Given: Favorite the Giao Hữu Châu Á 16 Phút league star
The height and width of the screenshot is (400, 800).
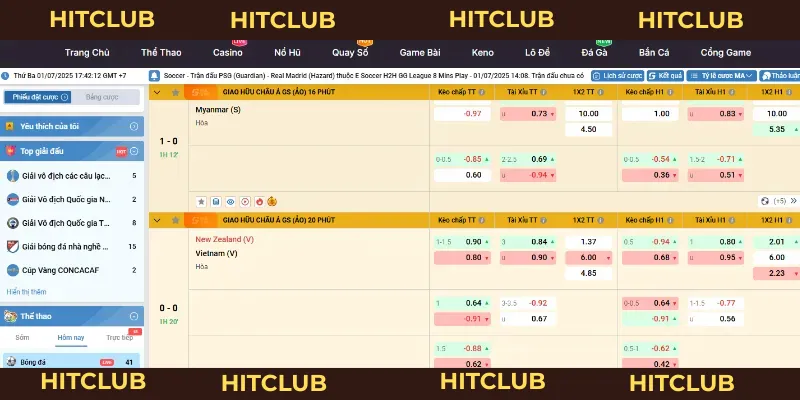Looking at the screenshot, I should click(x=175, y=92).
